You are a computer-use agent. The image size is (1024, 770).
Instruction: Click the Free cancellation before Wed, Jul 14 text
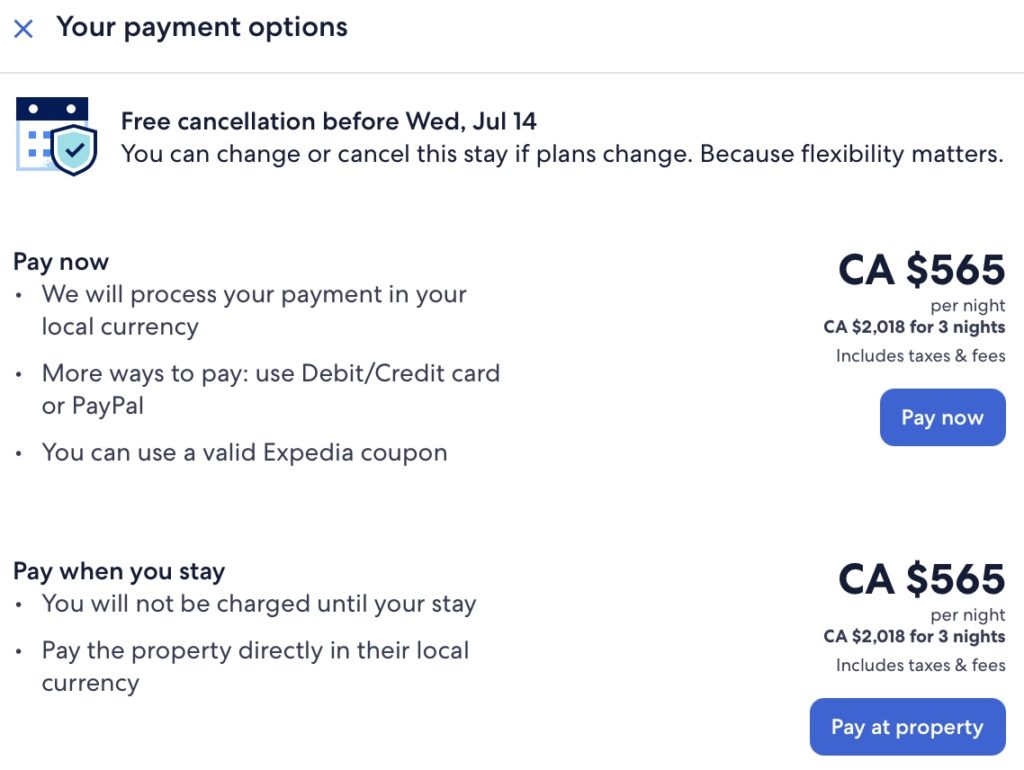(x=330, y=120)
